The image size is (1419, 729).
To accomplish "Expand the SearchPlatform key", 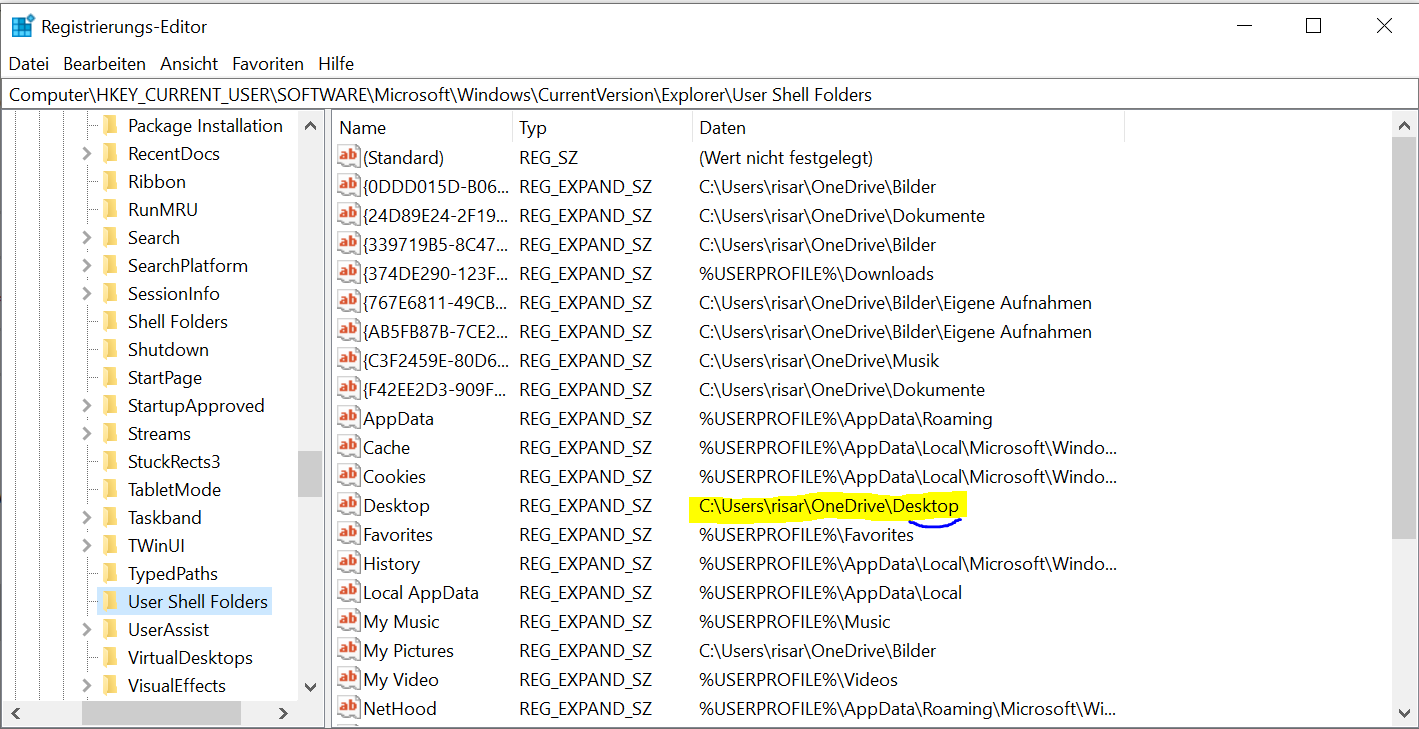I will point(86,266).
